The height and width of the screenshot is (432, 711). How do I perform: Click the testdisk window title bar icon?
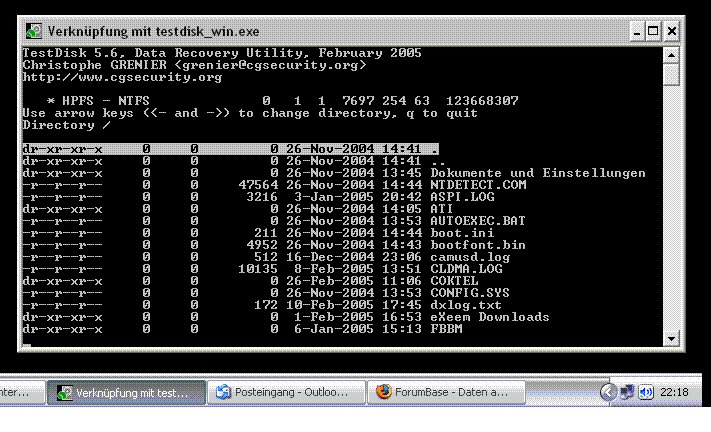34,31
